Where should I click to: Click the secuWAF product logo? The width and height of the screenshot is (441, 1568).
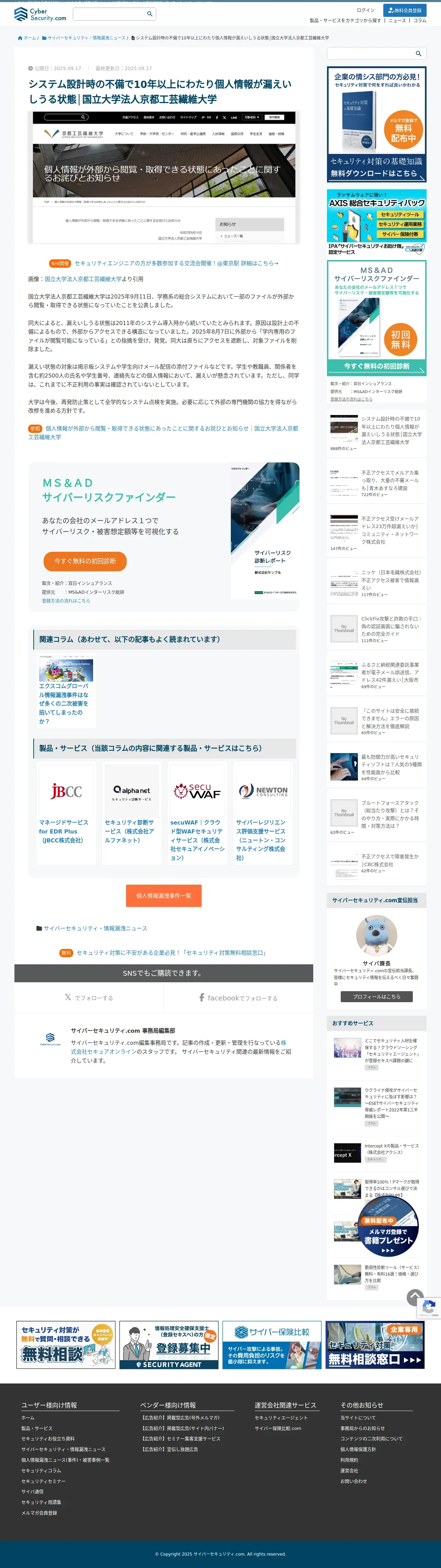coord(197,791)
